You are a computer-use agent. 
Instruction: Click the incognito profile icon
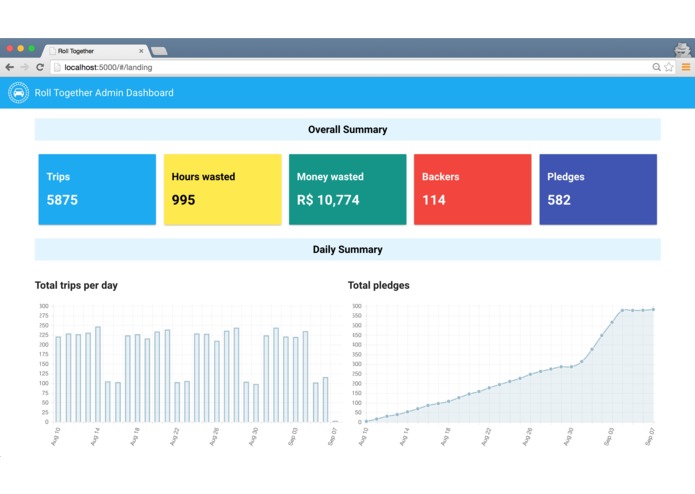[x=682, y=50]
